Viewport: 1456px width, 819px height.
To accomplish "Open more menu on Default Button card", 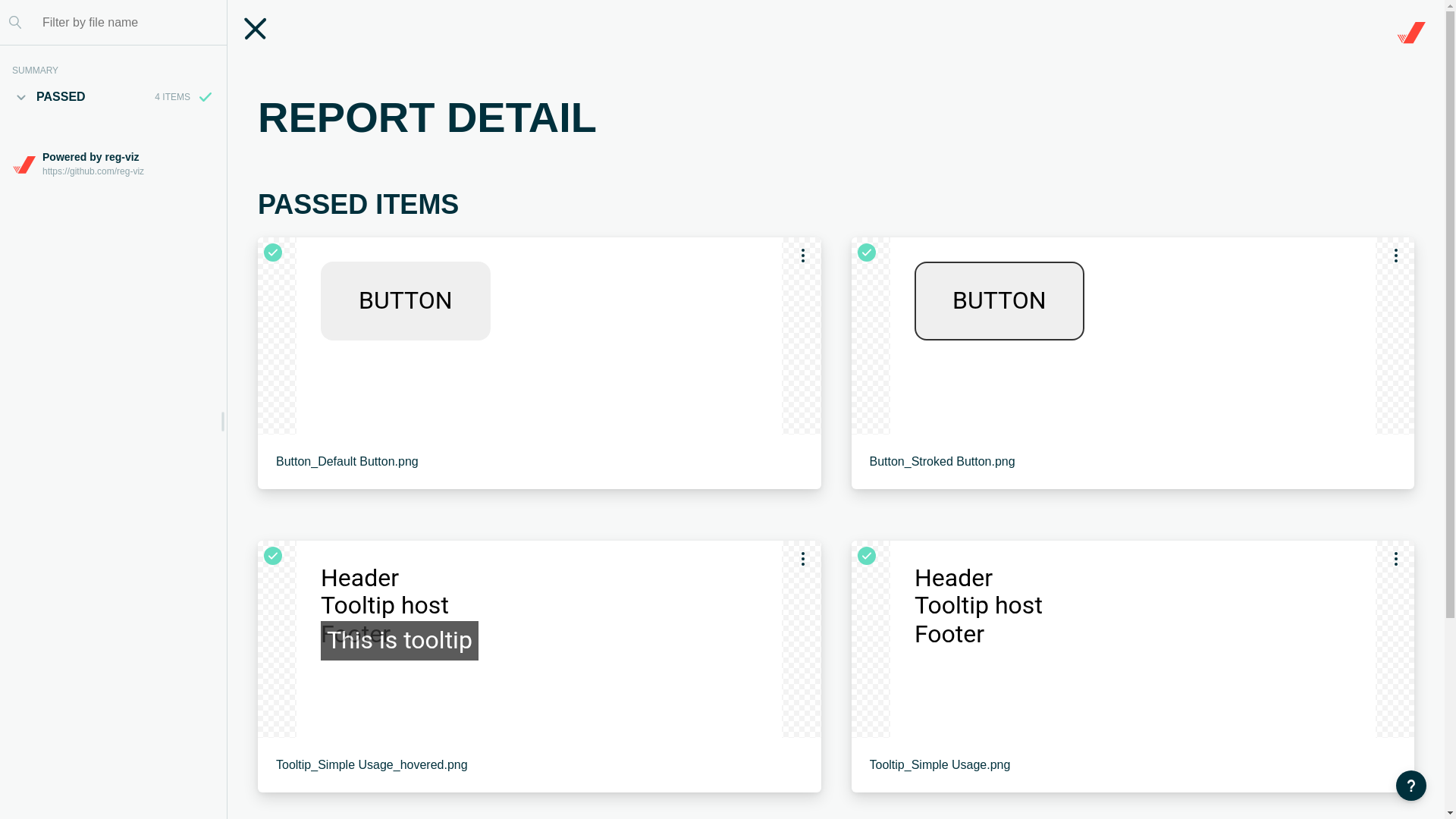I will (802, 256).
